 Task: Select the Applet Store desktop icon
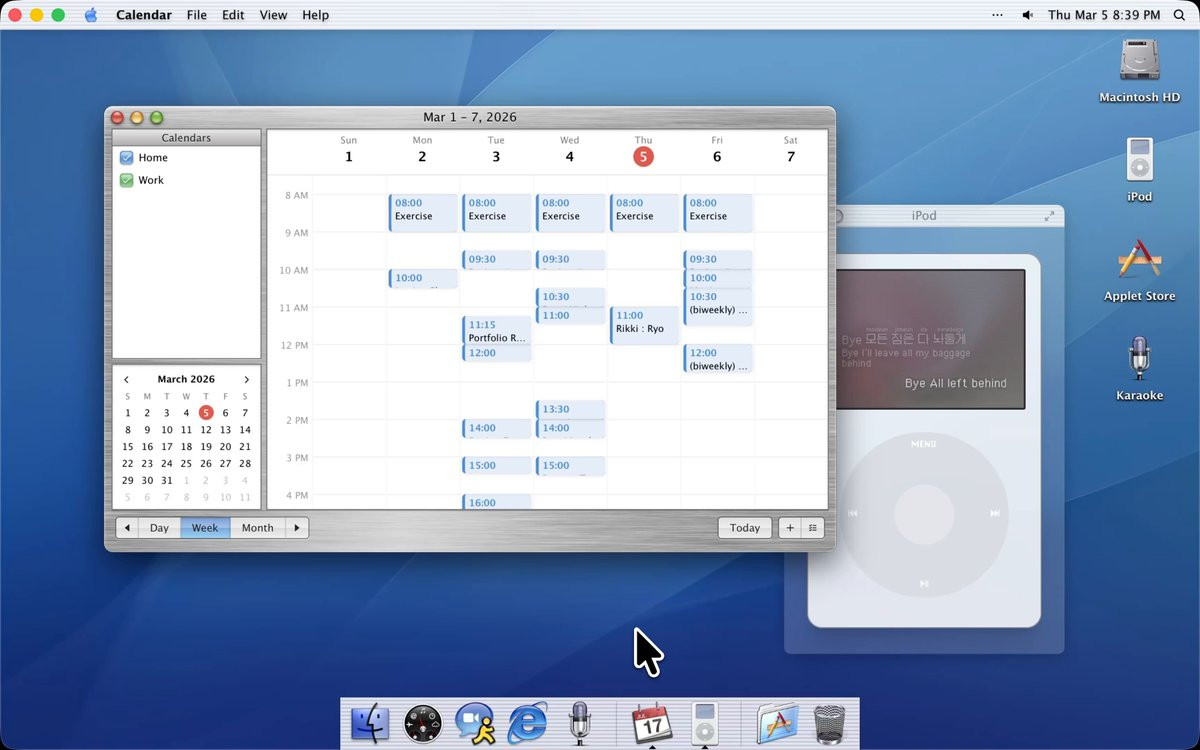1139,269
